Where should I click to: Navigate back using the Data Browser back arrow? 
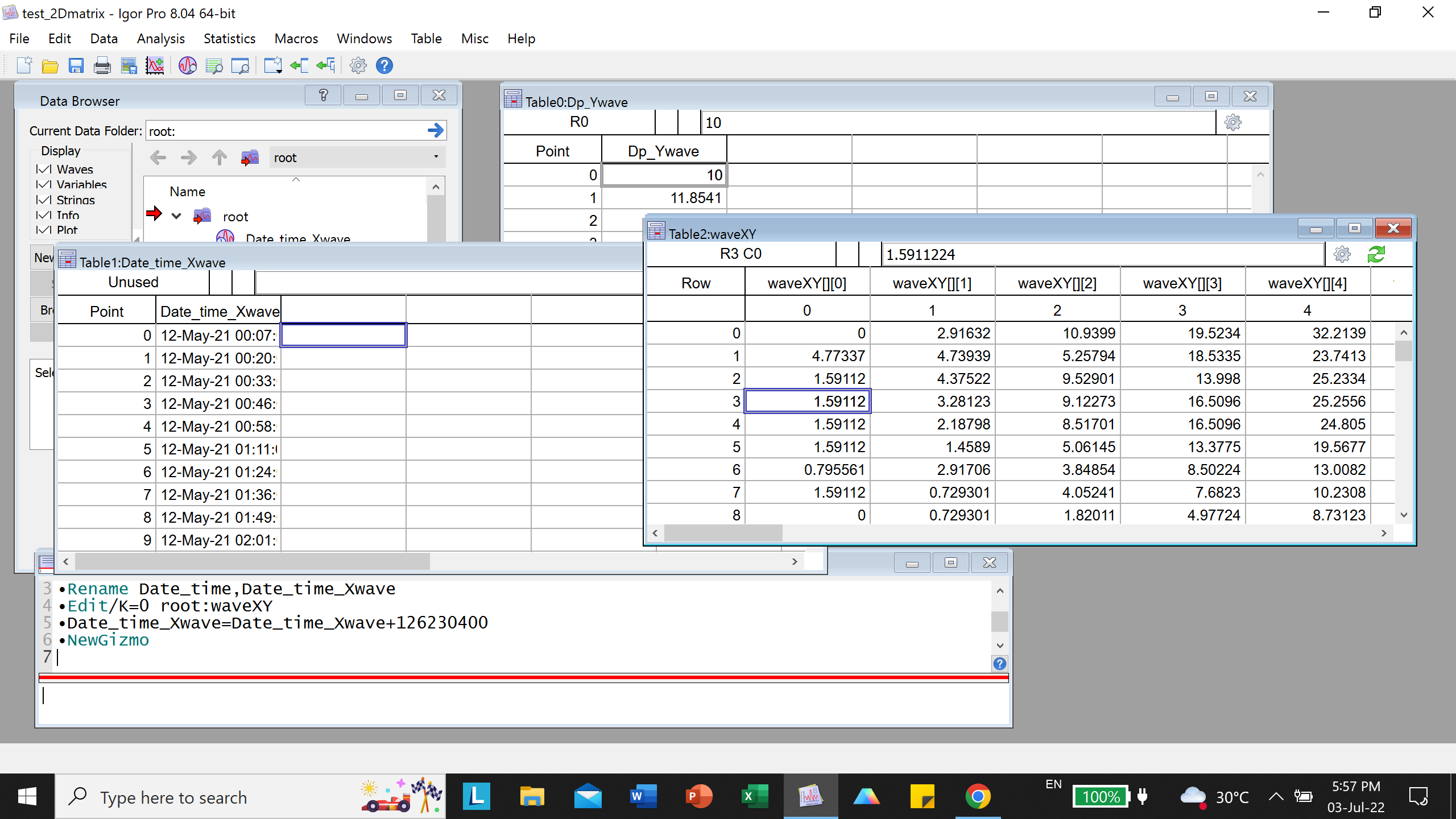158,158
